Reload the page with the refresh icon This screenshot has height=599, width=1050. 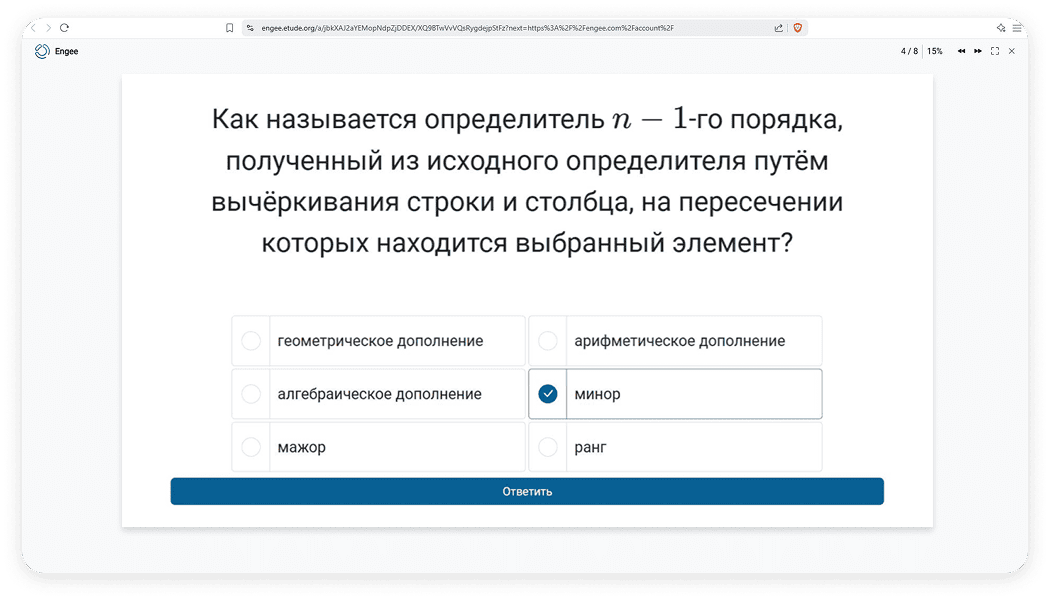[64, 28]
